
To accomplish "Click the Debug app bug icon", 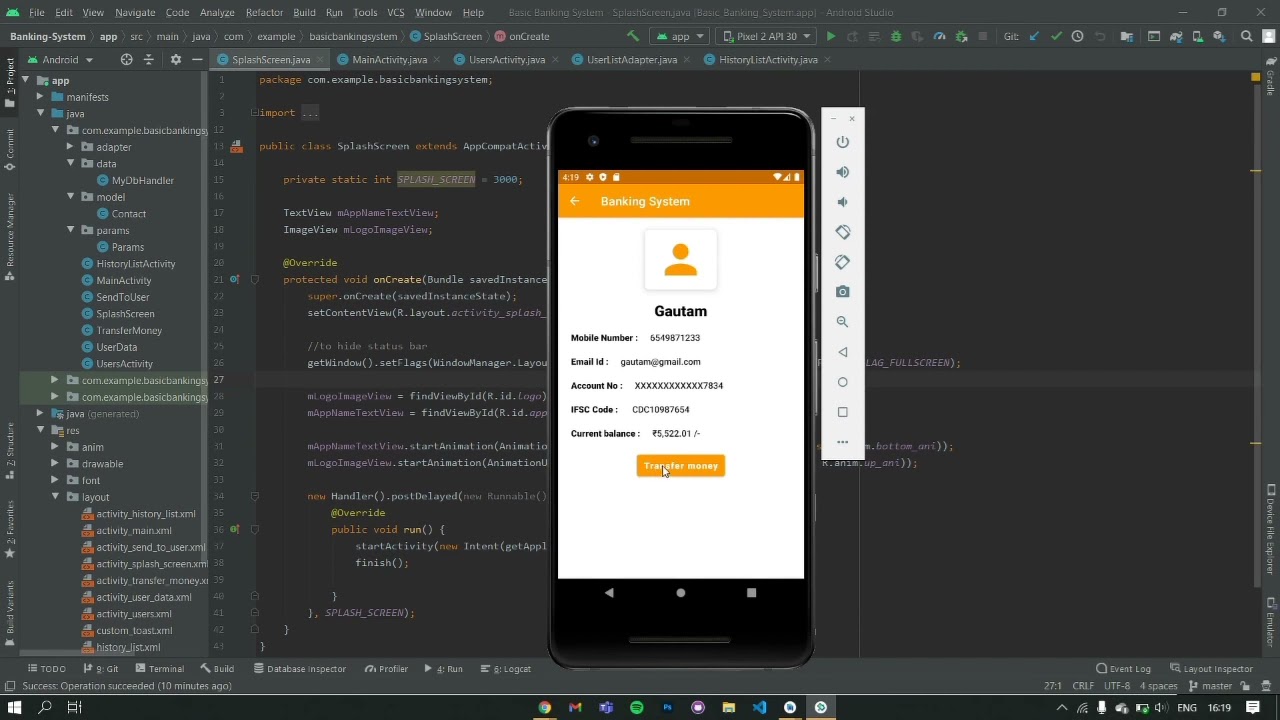I will tap(895, 36).
